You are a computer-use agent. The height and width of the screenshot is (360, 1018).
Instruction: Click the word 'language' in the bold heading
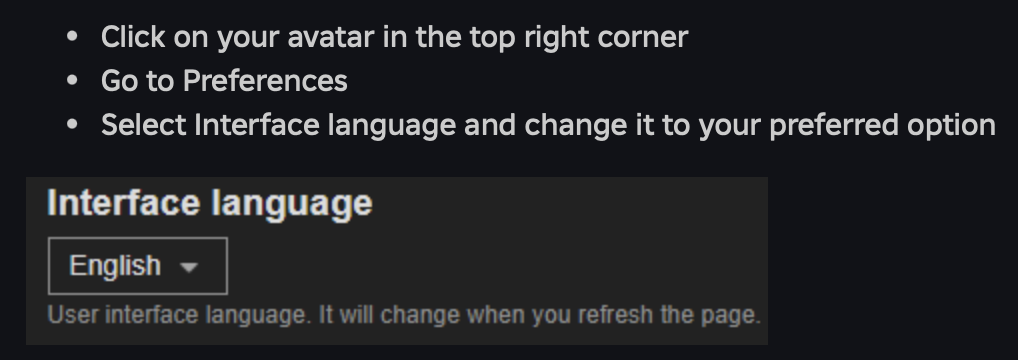[292, 205]
